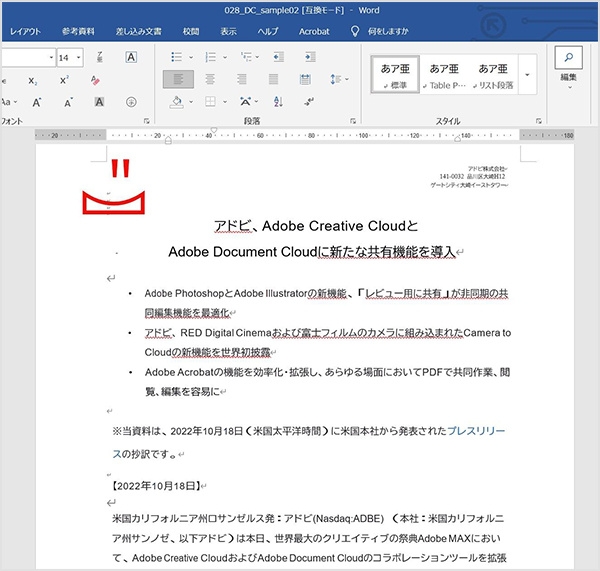Click the date line 【2022年10月18日】

click(157, 486)
